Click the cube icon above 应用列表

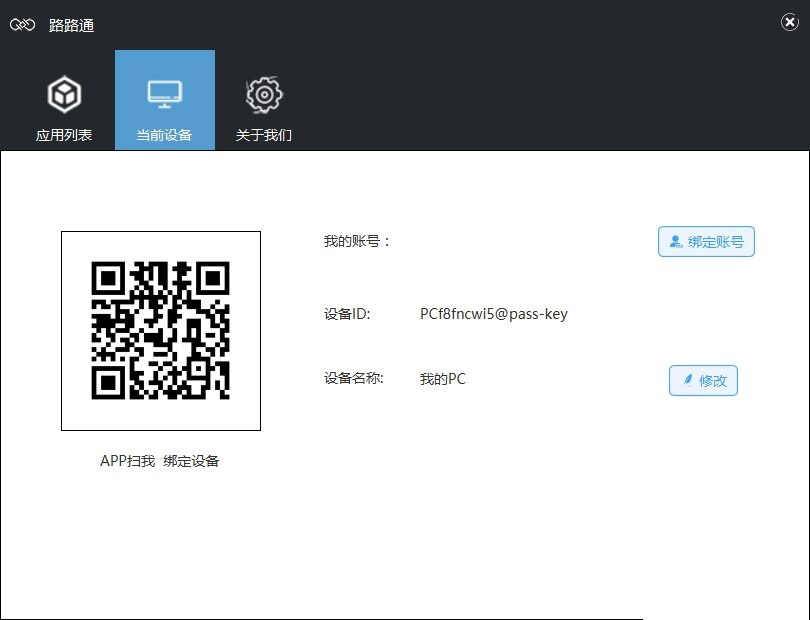pyautogui.click(x=64, y=92)
